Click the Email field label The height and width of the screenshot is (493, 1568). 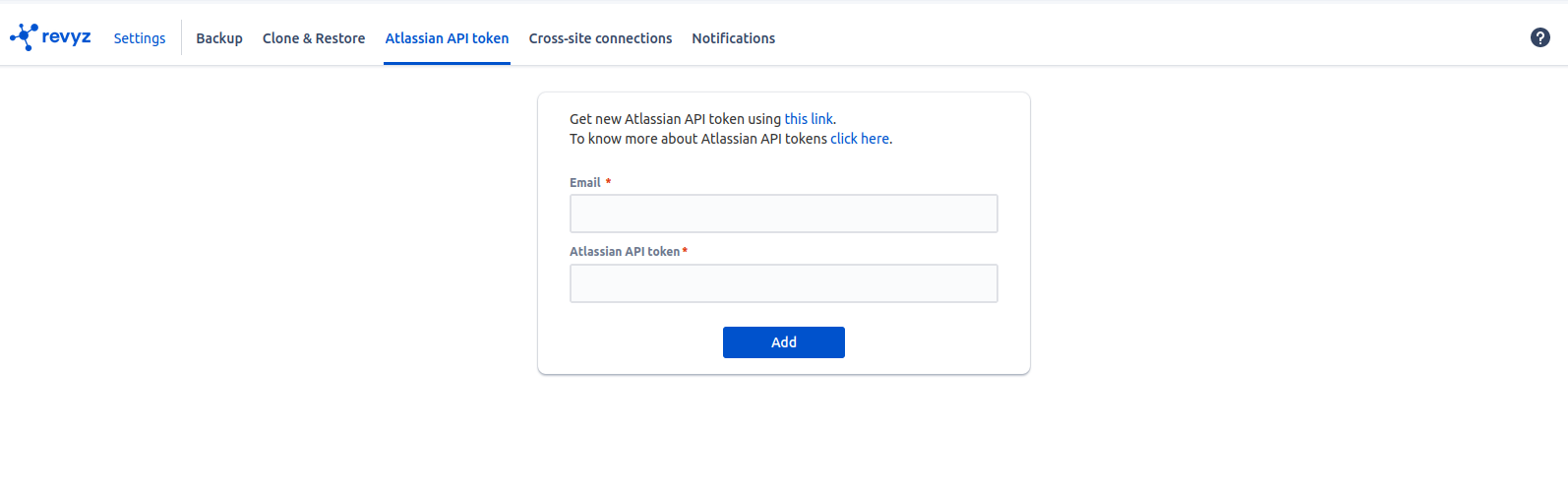point(584,183)
